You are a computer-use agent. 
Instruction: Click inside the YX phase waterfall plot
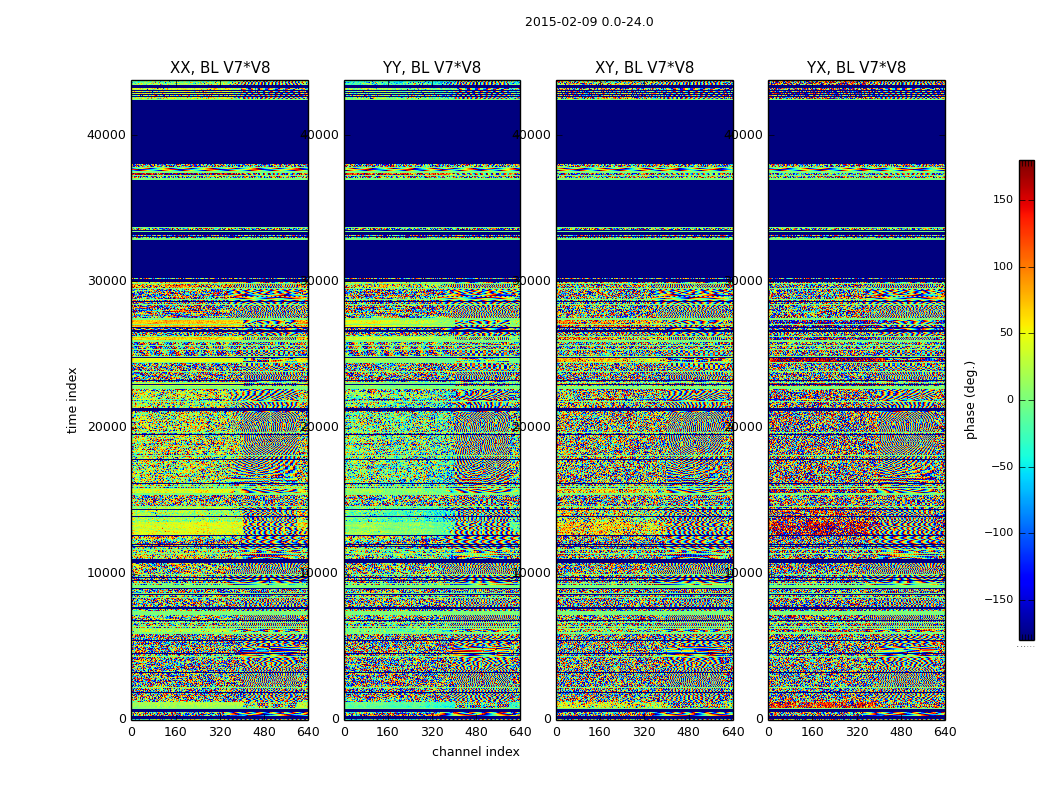pyautogui.click(x=857, y=400)
